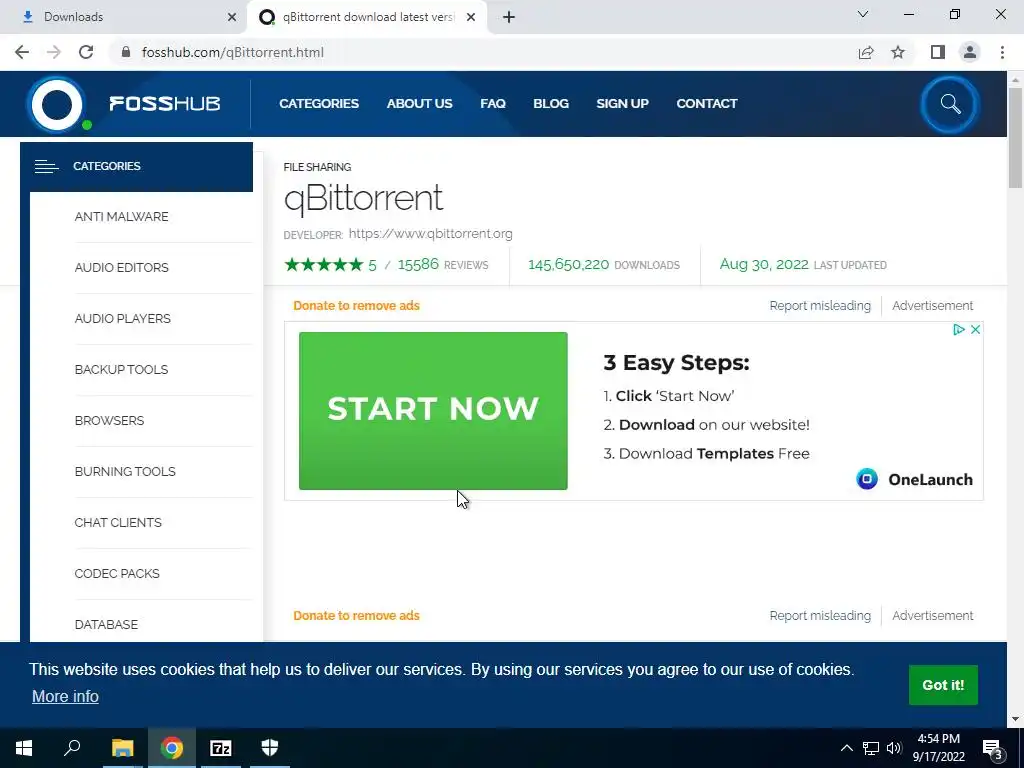Screen dimensions: 1024x768
Task: Open Windows Security shield on taskbar
Action: click(x=270, y=748)
